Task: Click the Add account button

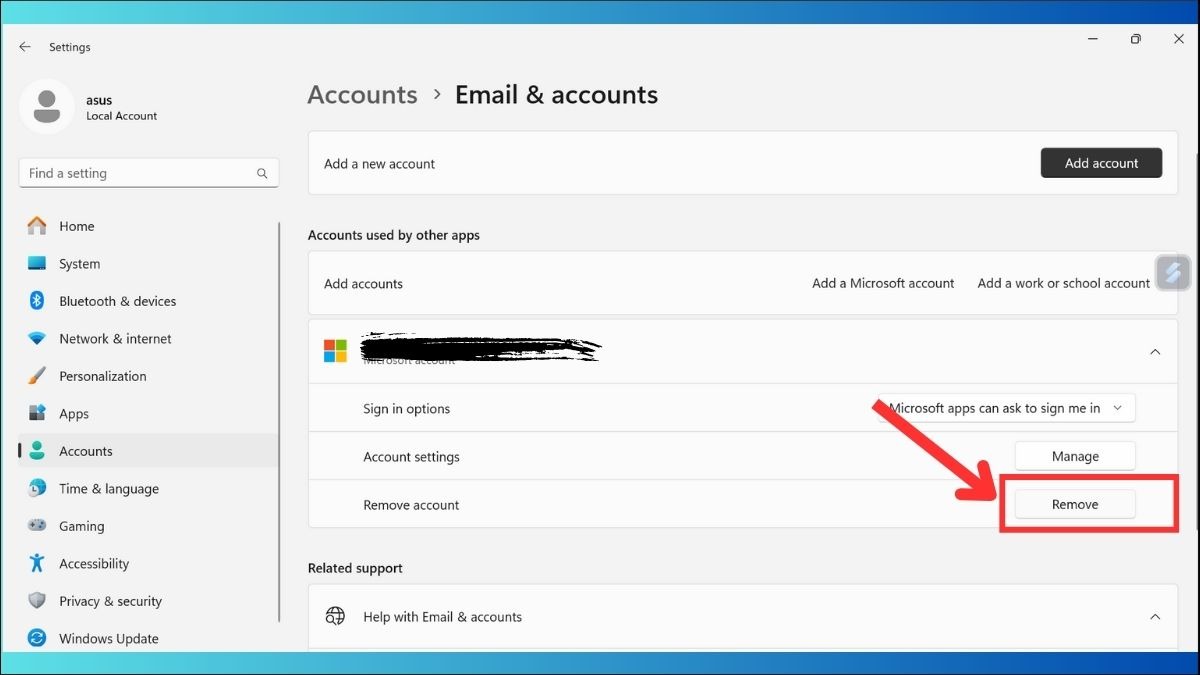Action: 1101,163
